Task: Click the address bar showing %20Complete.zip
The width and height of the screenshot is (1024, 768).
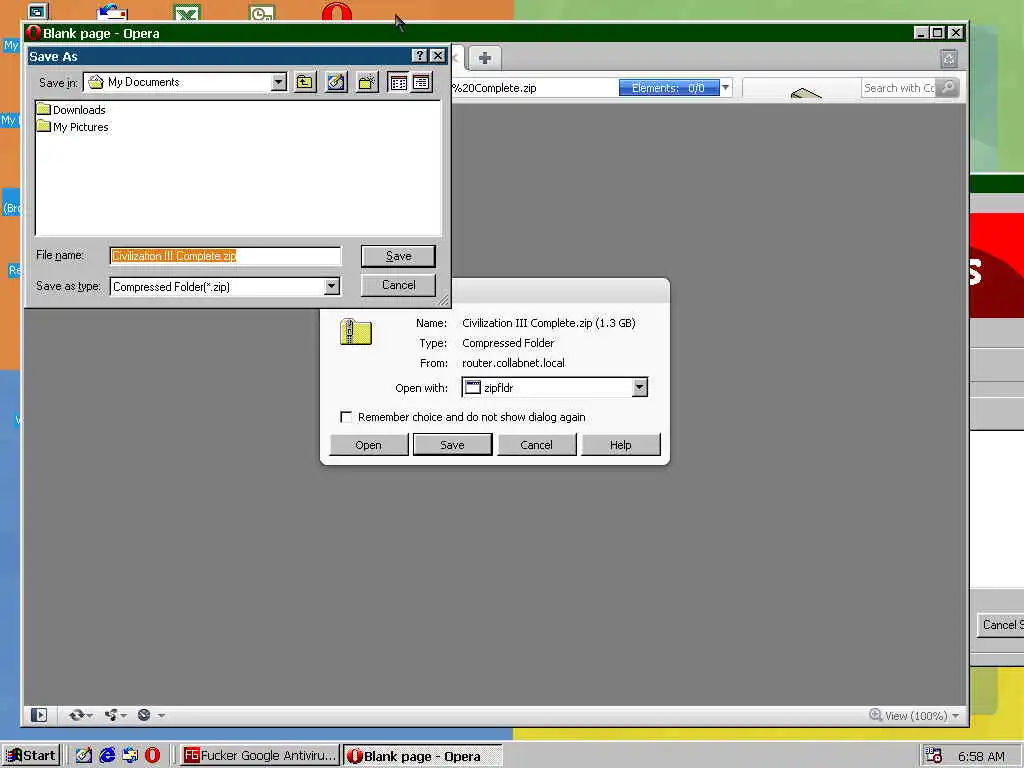Action: coord(534,88)
